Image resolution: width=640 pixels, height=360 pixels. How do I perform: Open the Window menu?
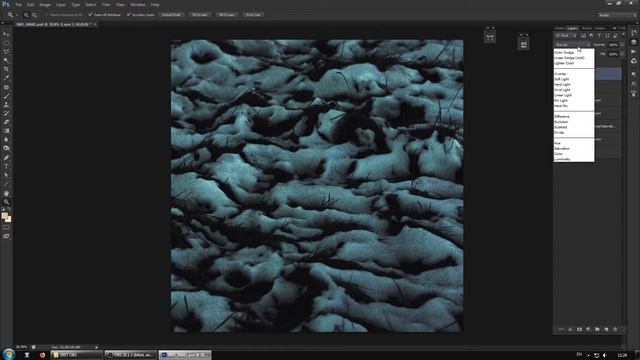138,5
